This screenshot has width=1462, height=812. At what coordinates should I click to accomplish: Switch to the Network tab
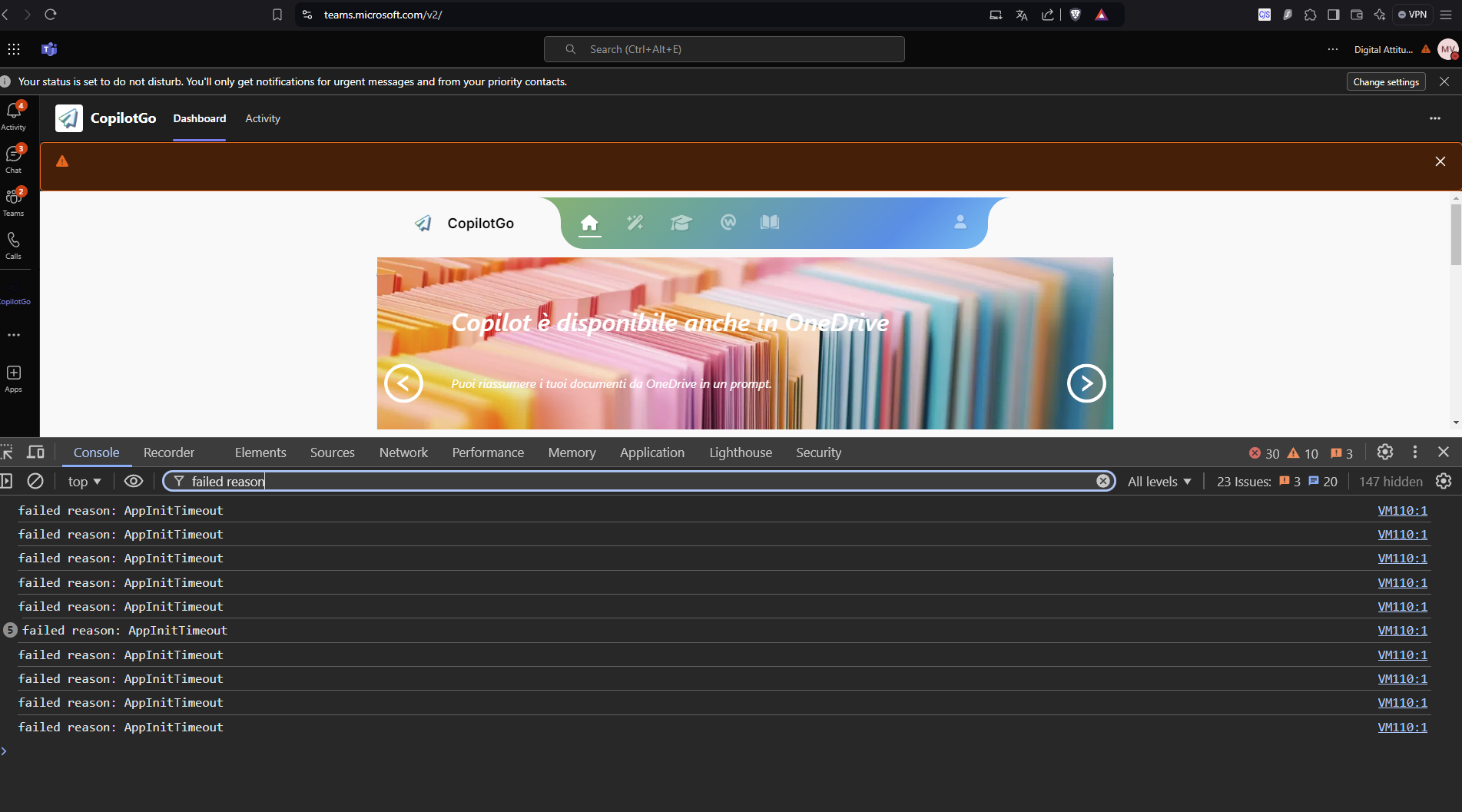[x=403, y=452]
